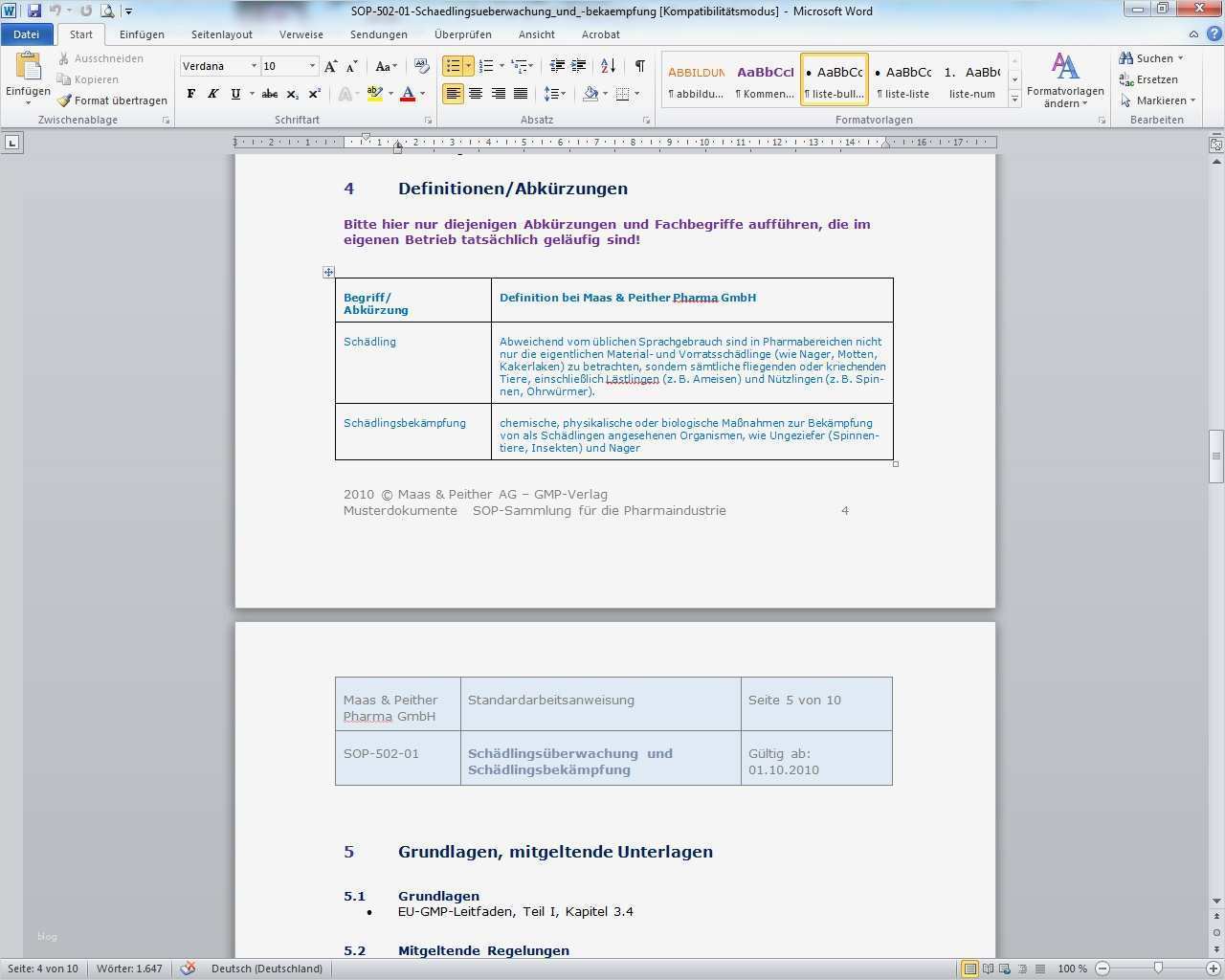Open Schriftart dialog launcher

428,121
